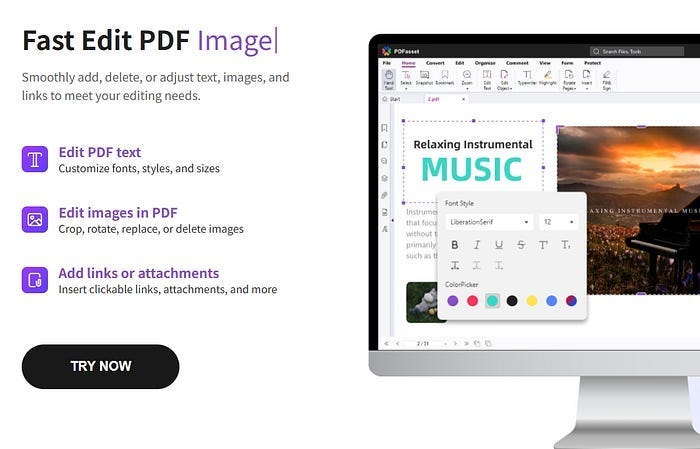
Task: Open the bookmarks panel in left sidebar
Action: click(x=384, y=128)
